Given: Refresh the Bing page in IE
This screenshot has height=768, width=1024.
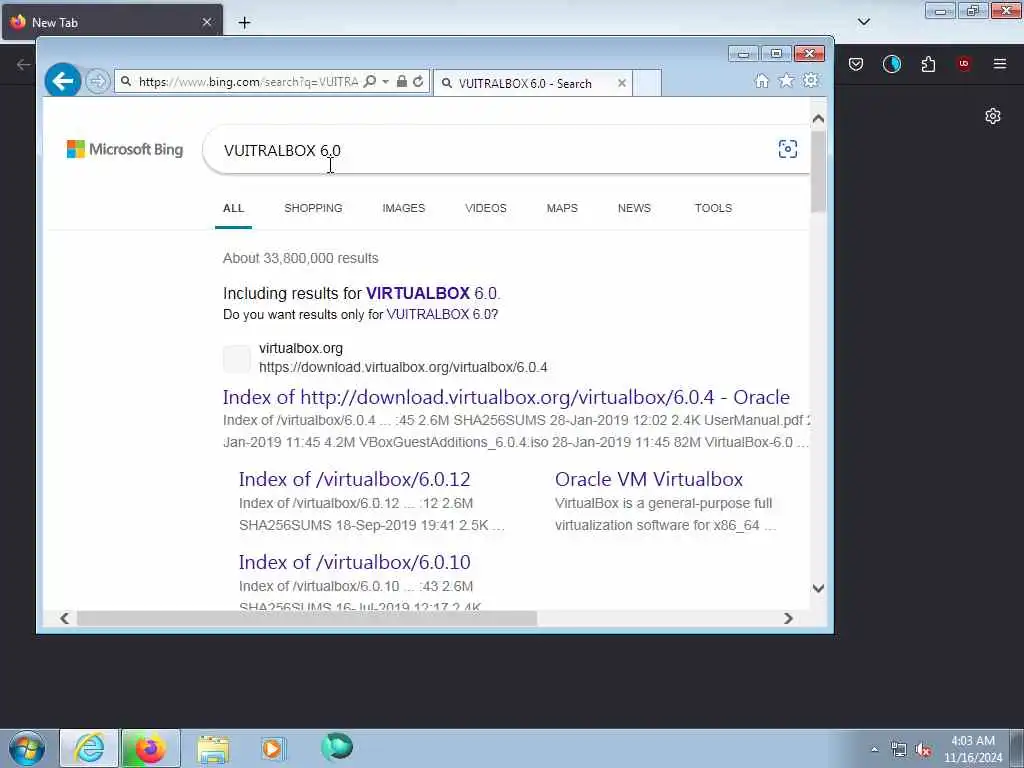Looking at the screenshot, I should tap(418, 82).
